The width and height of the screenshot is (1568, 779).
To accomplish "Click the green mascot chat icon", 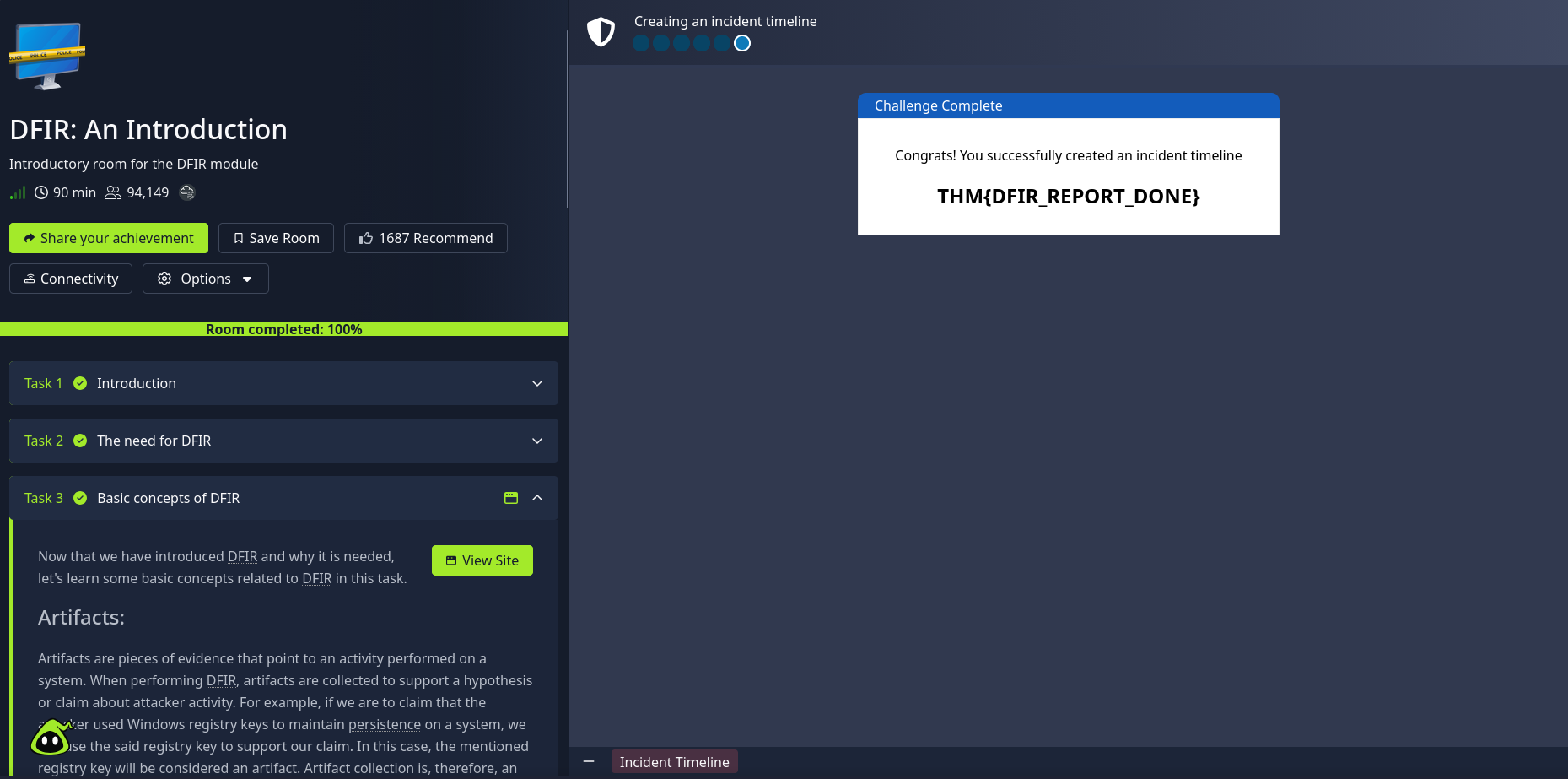I will [50, 738].
